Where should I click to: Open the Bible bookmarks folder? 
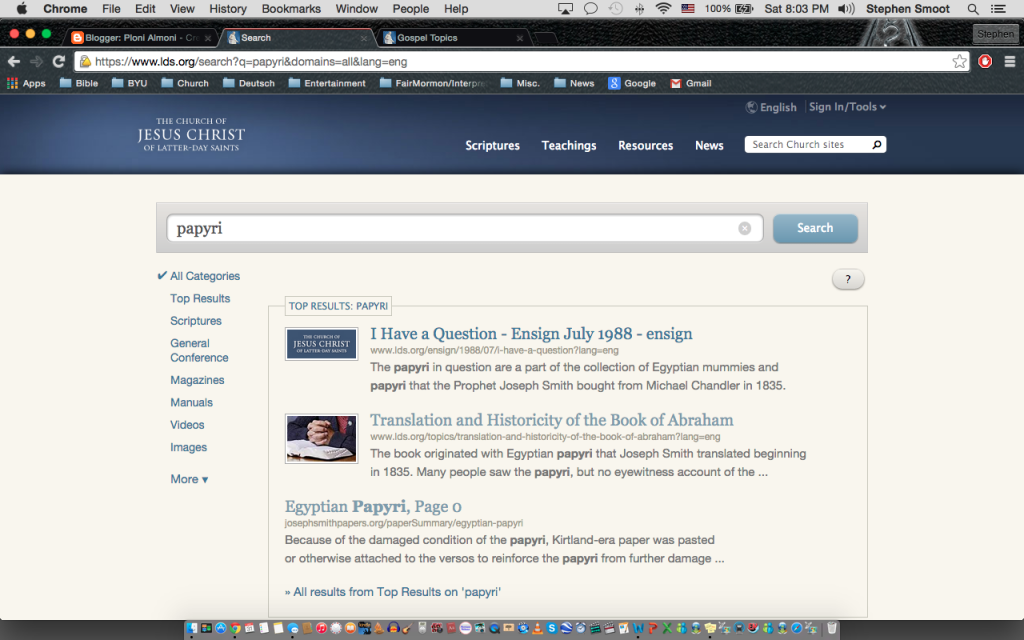[x=79, y=83]
